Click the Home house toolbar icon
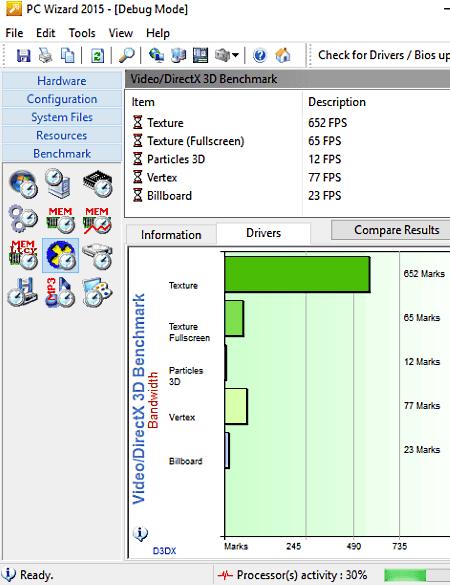 283,56
